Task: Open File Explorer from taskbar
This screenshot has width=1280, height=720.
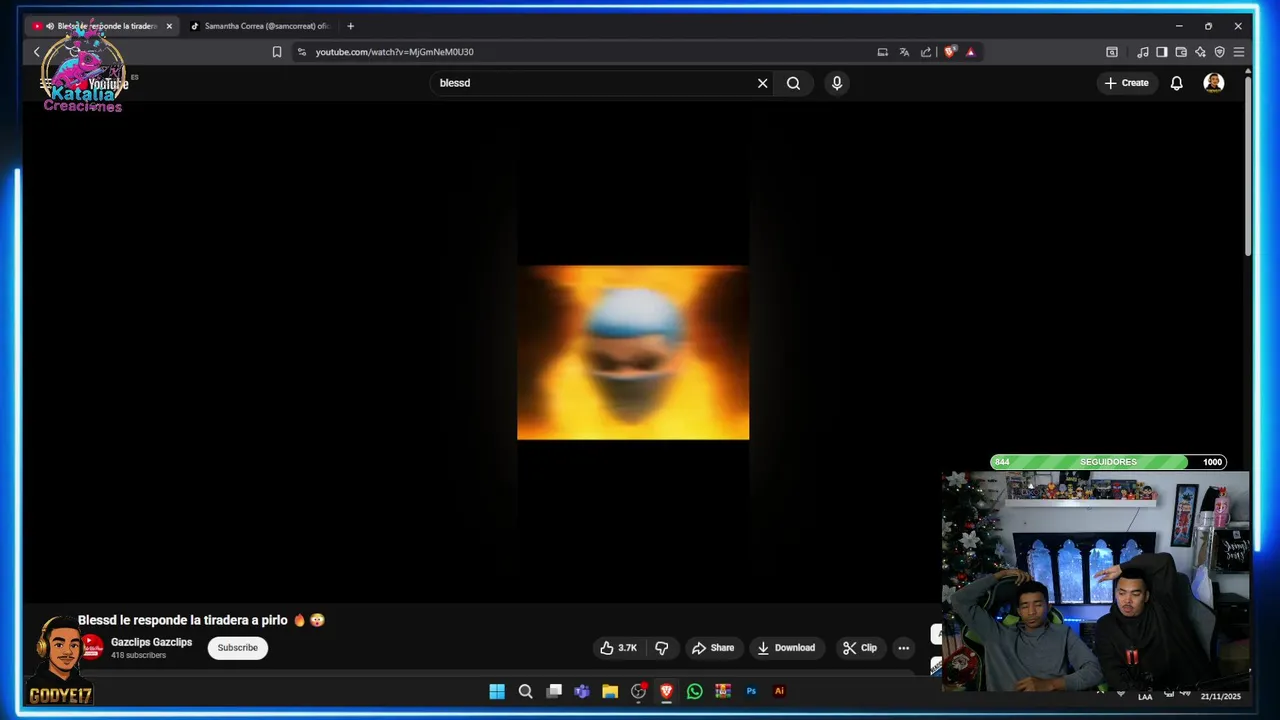Action: tap(610, 691)
